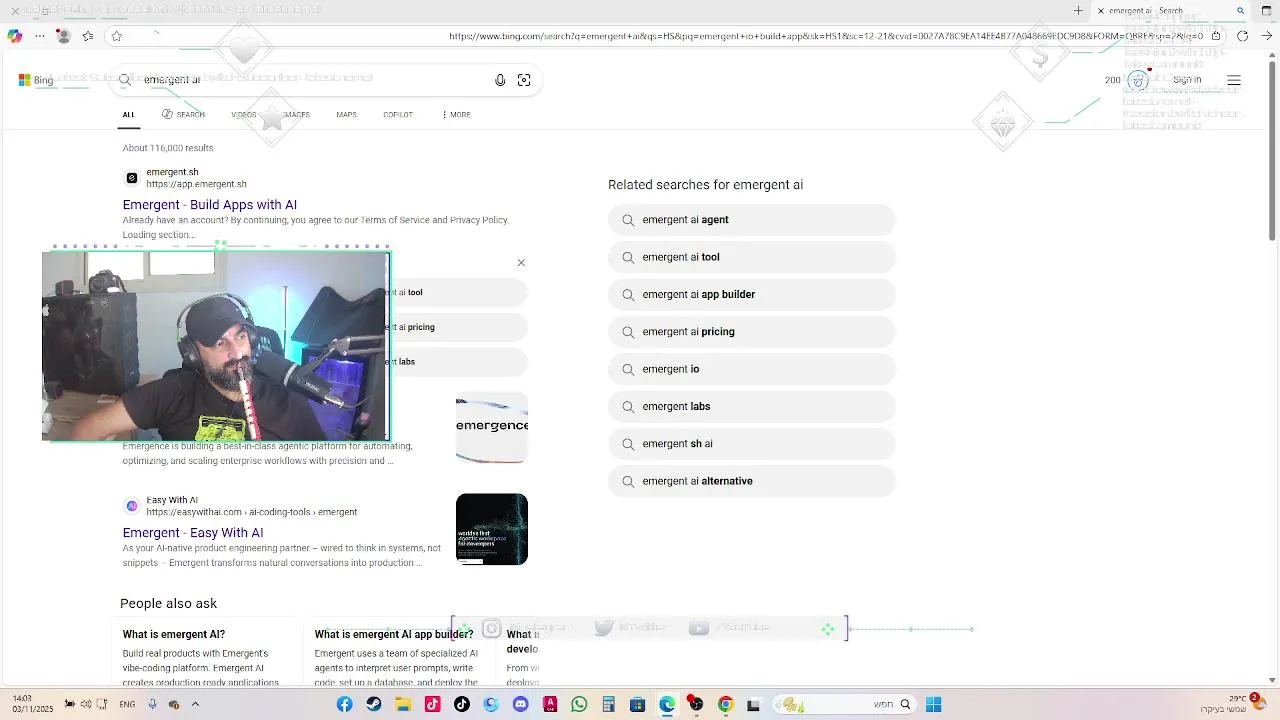This screenshot has width=1280, height=720.
Task: Click the 'https://app.emergent.sh' URL text
Action: point(197,184)
